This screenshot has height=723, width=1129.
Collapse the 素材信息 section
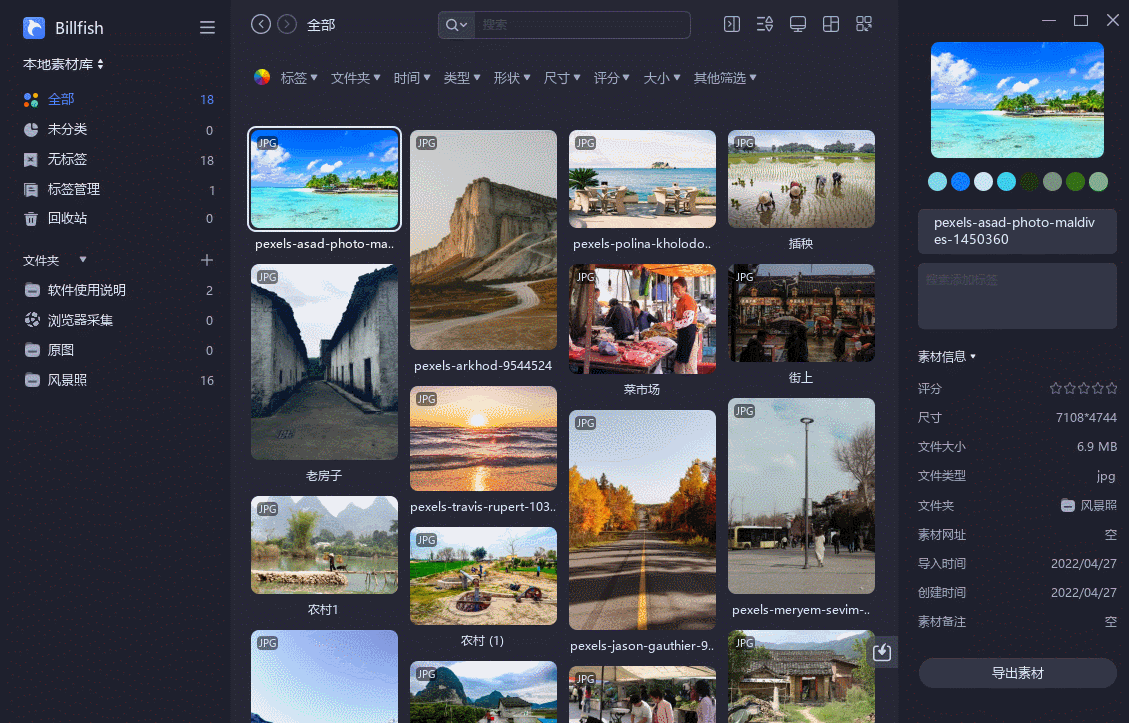[x=946, y=356]
